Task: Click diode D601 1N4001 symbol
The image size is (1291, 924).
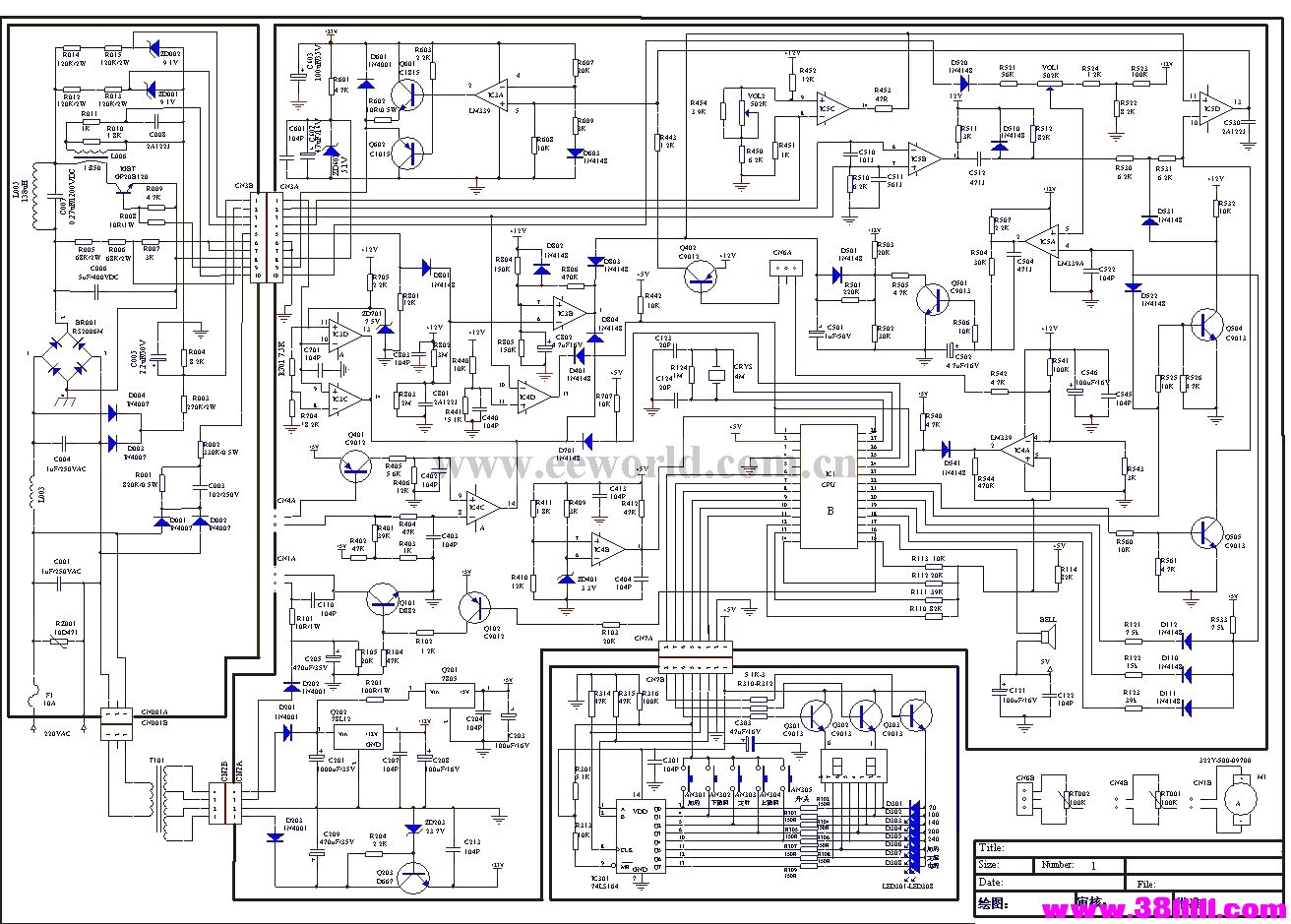Action: pos(368,83)
